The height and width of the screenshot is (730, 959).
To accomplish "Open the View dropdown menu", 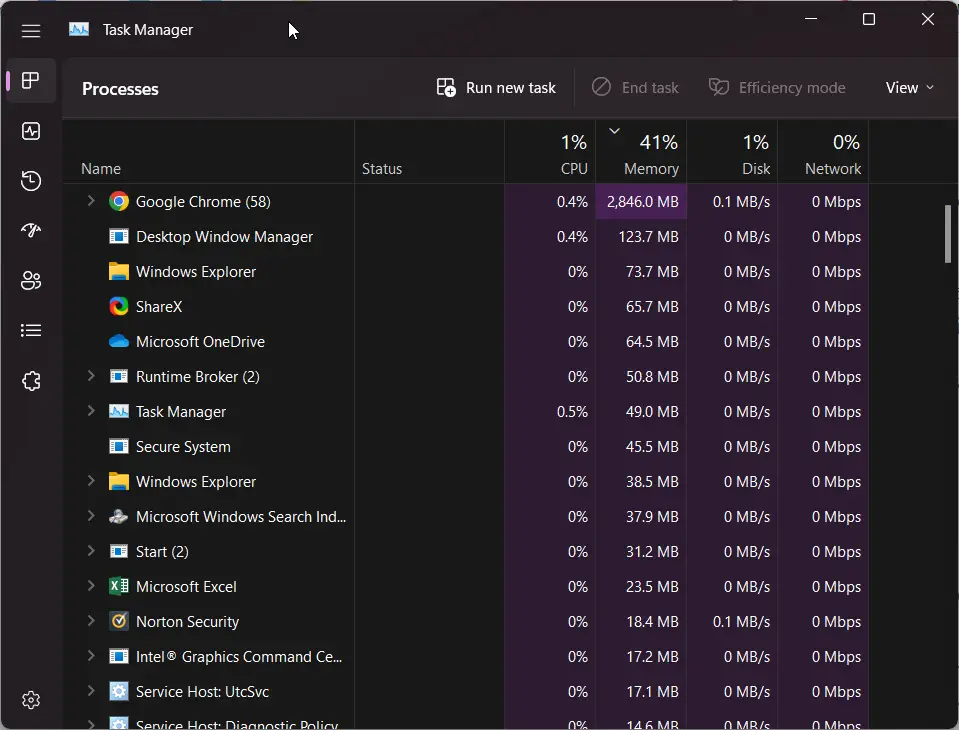I will pyautogui.click(x=909, y=88).
